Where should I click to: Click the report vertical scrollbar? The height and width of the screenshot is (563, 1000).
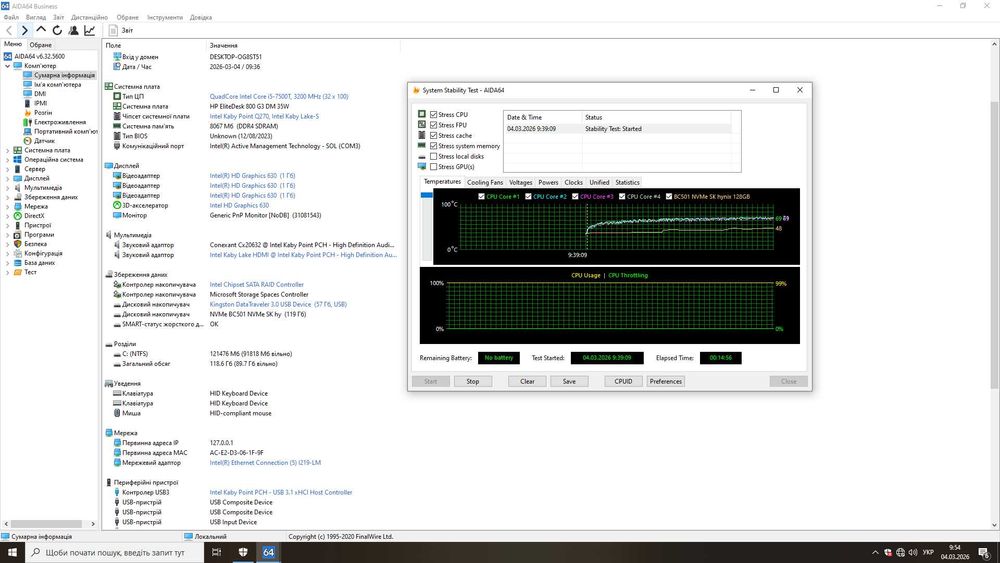pos(994,245)
